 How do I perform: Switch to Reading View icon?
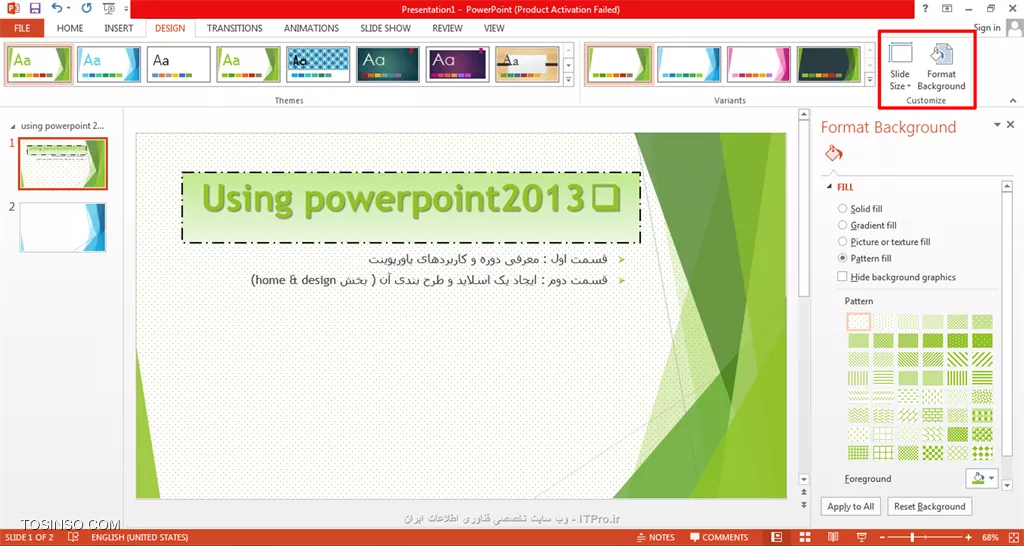(x=833, y=537)
